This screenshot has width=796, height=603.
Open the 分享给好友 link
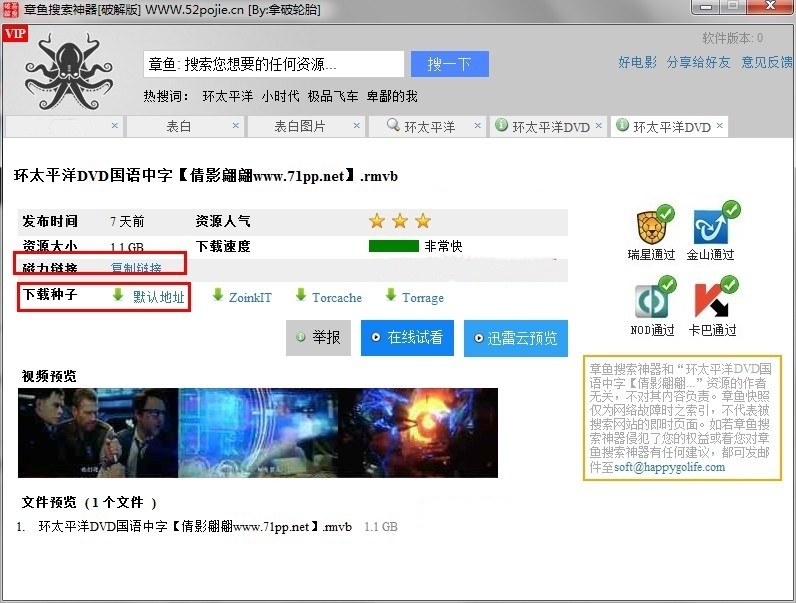(698, 62)
